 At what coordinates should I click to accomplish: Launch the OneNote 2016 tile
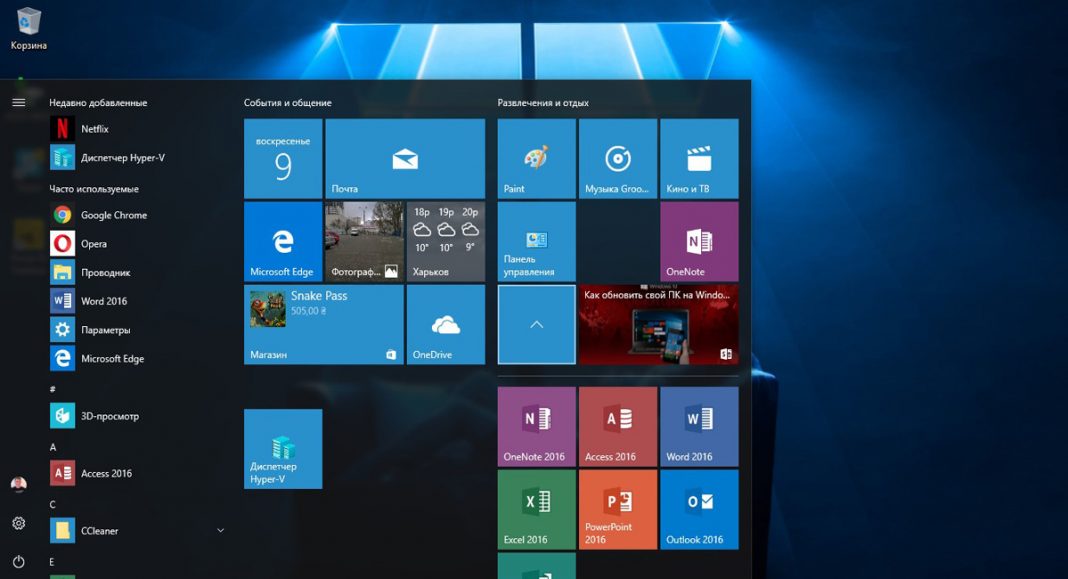(537, 427)
